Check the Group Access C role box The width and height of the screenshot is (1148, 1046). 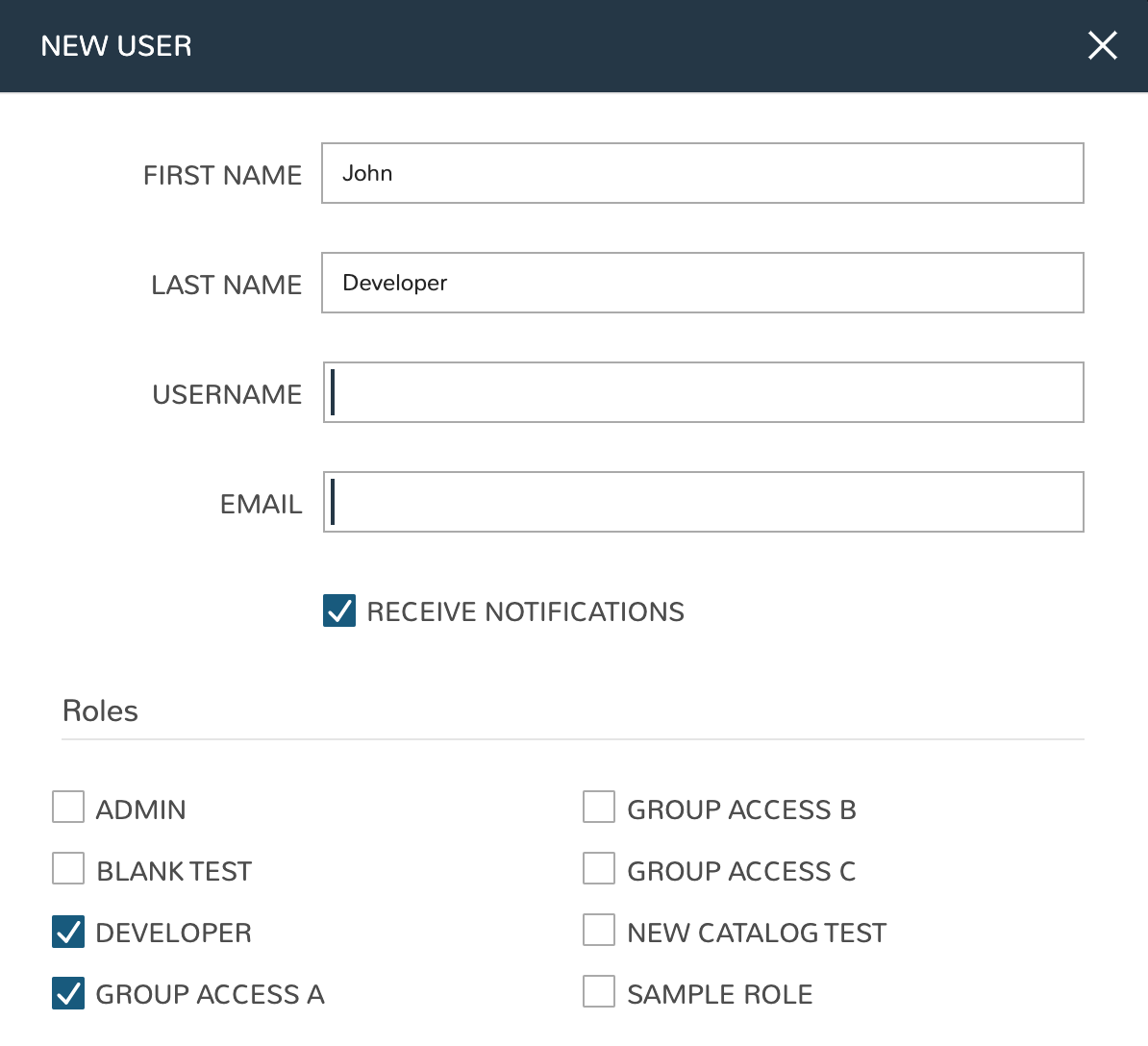tap(599, 870)
